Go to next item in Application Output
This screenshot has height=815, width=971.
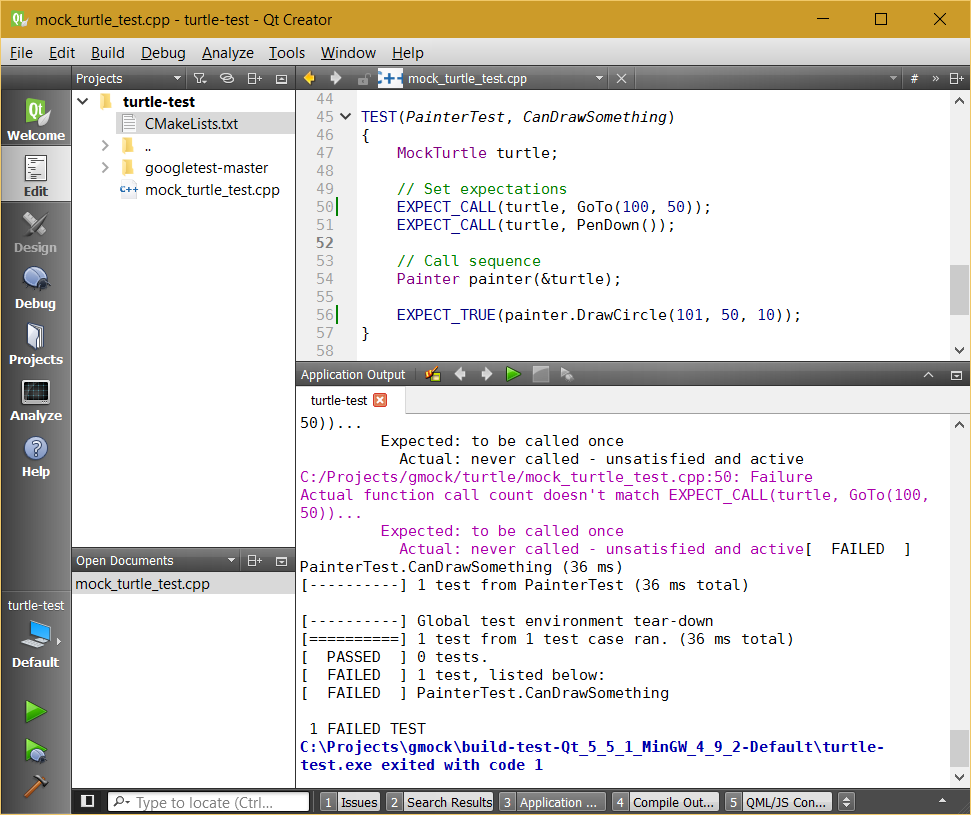[x=487, y=374]
